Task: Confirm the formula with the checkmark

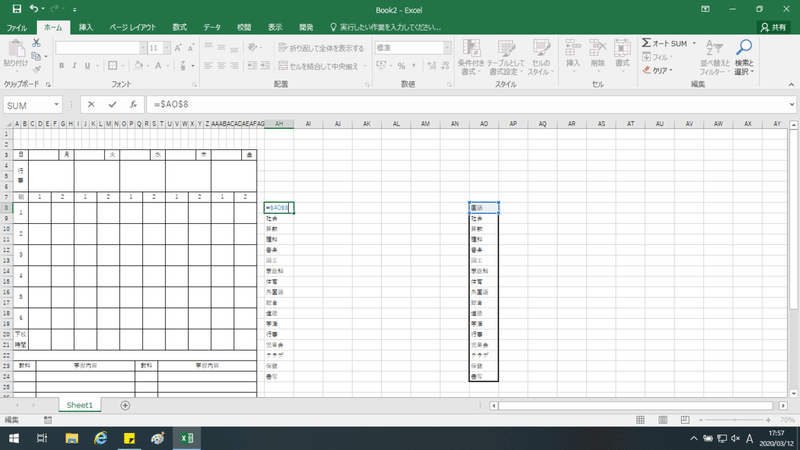Action: click(112, 104)
